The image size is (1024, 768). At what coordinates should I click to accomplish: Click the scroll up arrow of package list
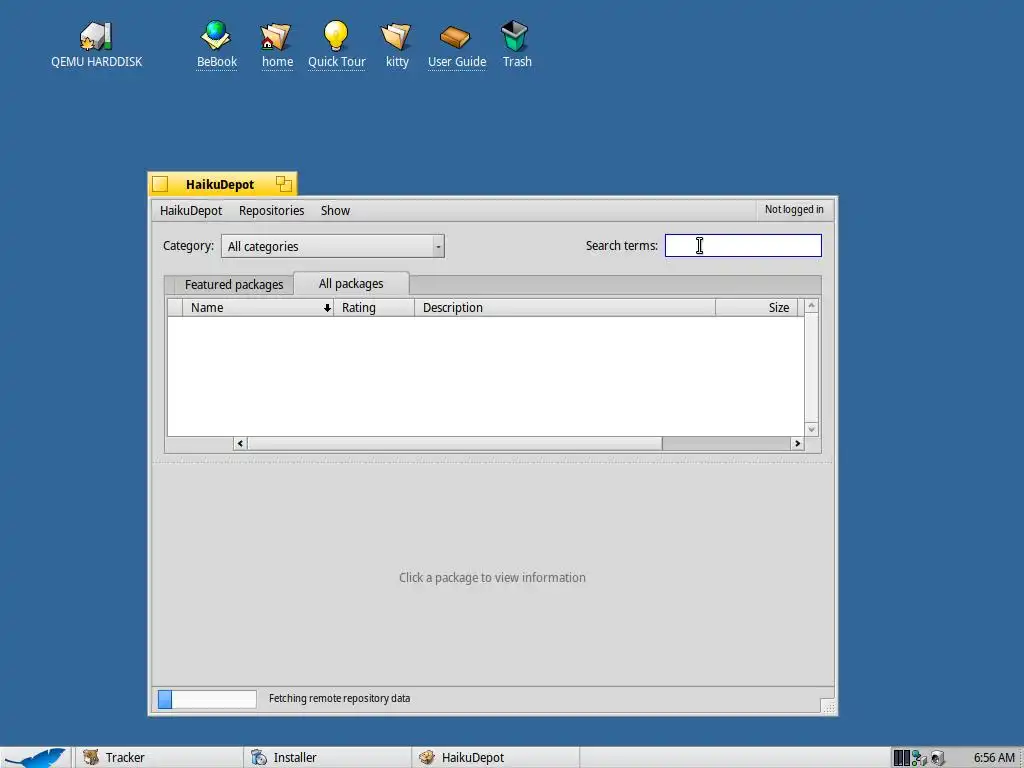coord(812,306)
